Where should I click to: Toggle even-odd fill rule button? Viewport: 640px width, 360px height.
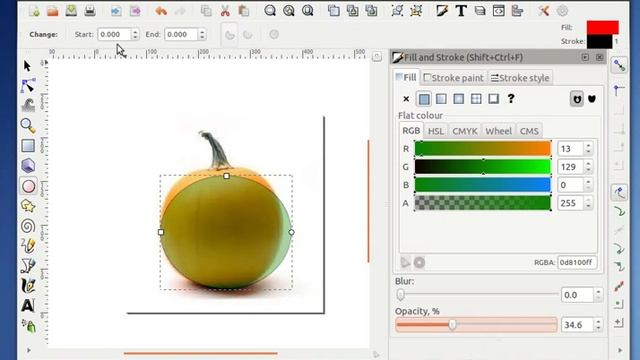tap(576, 99)
